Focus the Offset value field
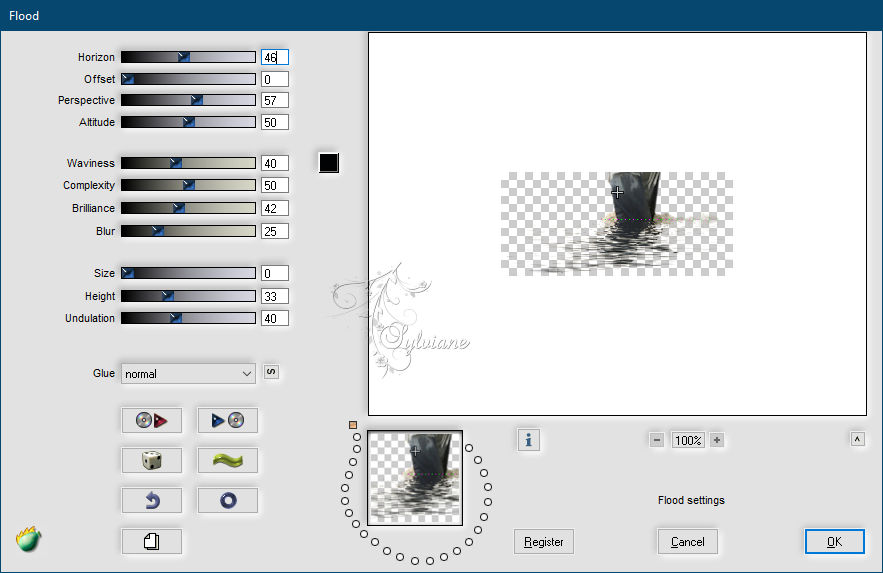Viewport: 883px width, 573px height. 275,79
